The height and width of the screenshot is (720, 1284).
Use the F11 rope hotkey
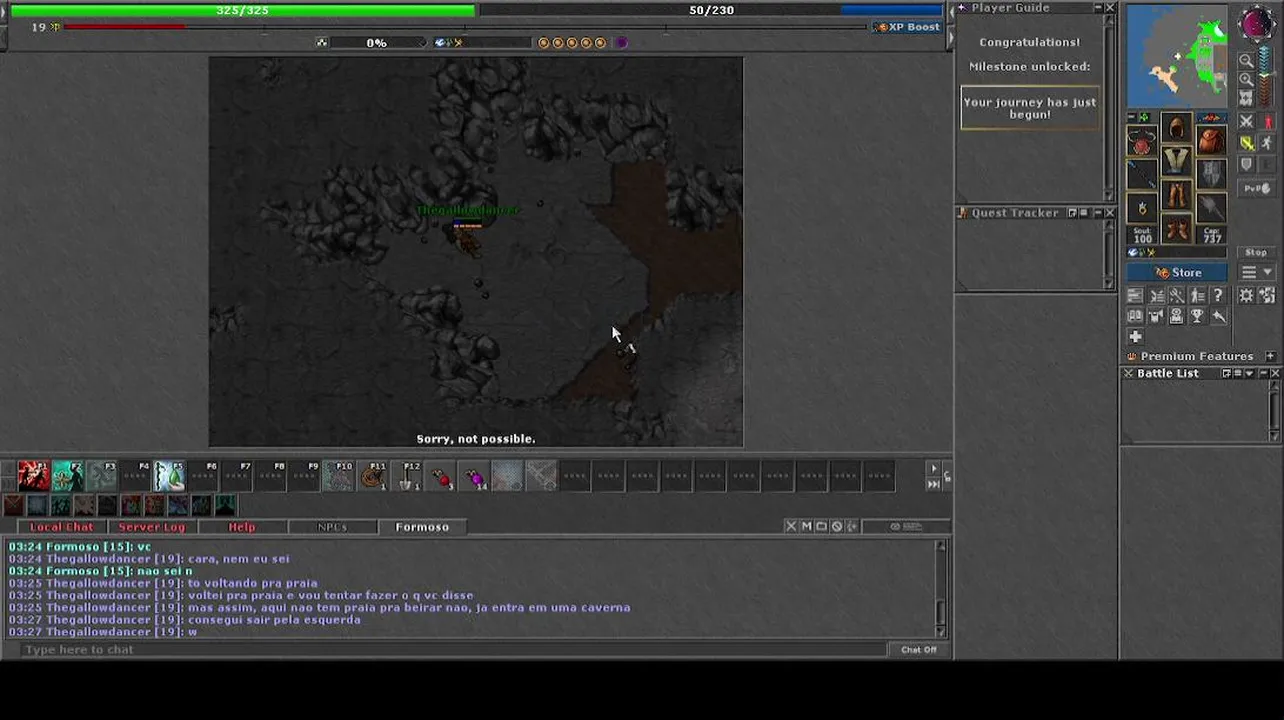coord(373,476)
